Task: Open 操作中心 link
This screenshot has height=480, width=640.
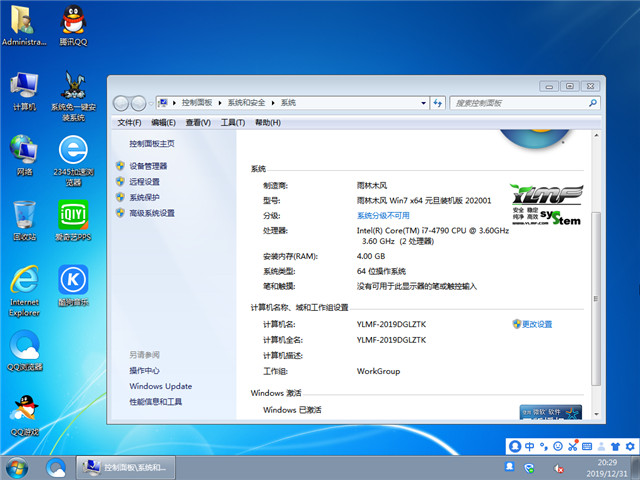Action: click(x=144, y=371)
